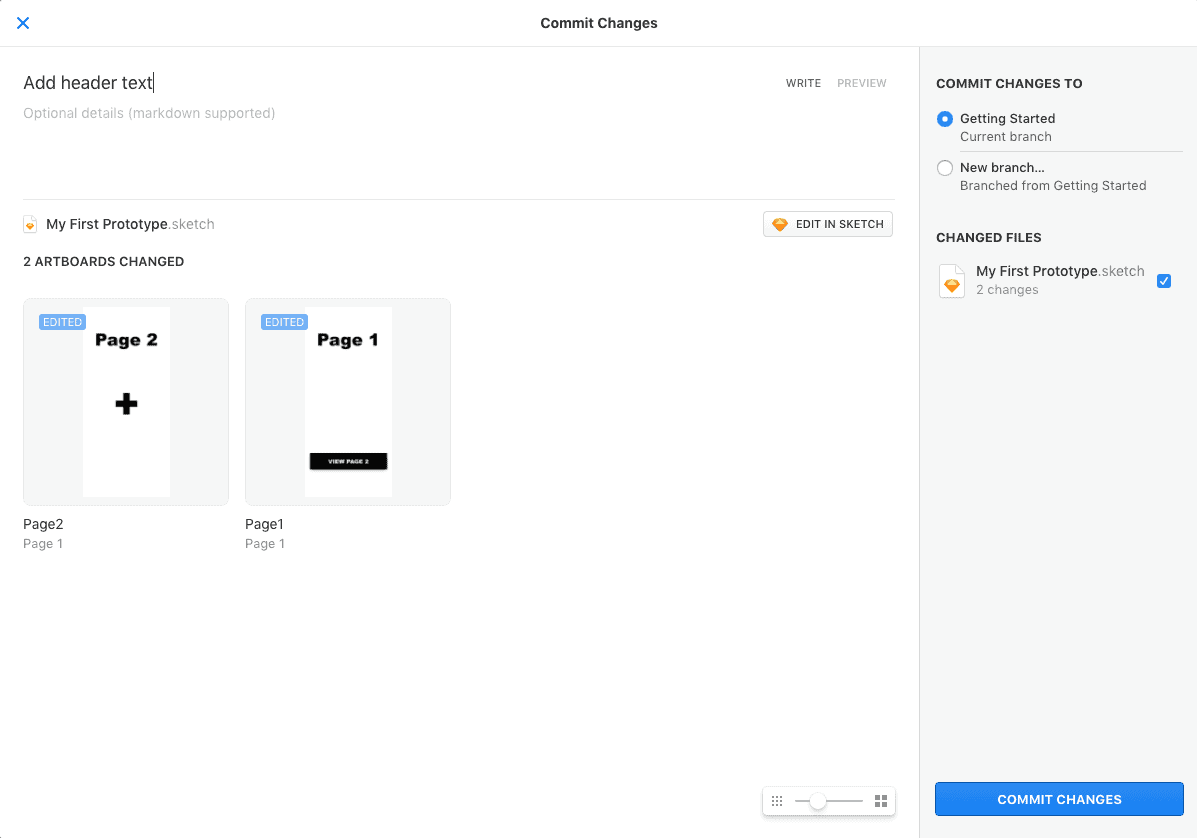Click the blue X close icon top left

click(x=22, y=23)
